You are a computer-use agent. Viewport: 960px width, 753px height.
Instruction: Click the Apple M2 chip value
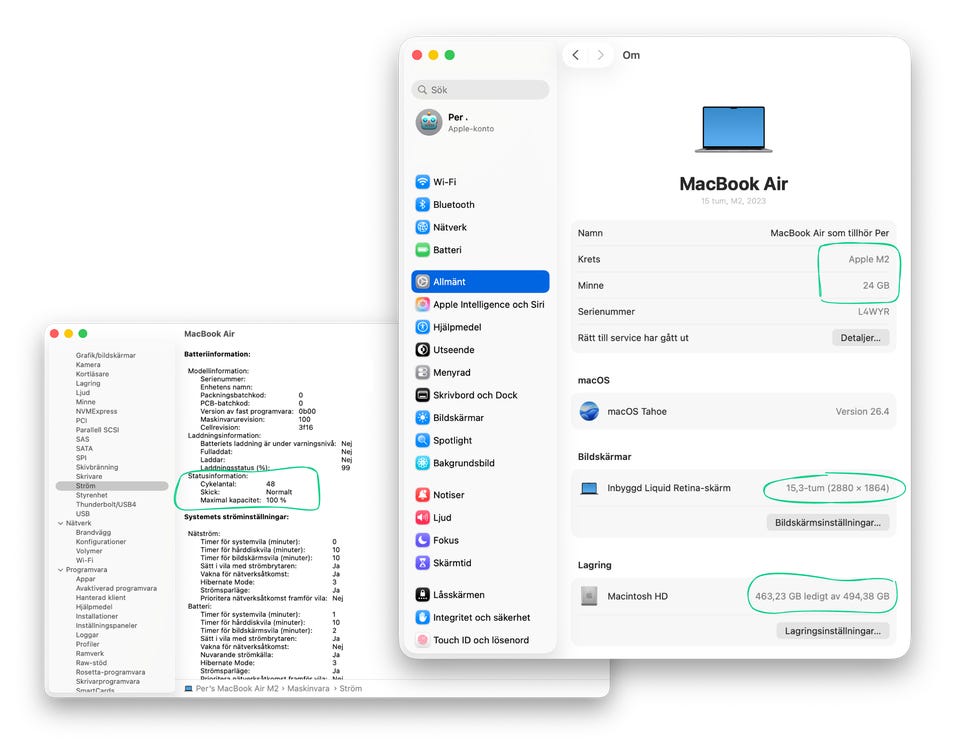point(869,260)
